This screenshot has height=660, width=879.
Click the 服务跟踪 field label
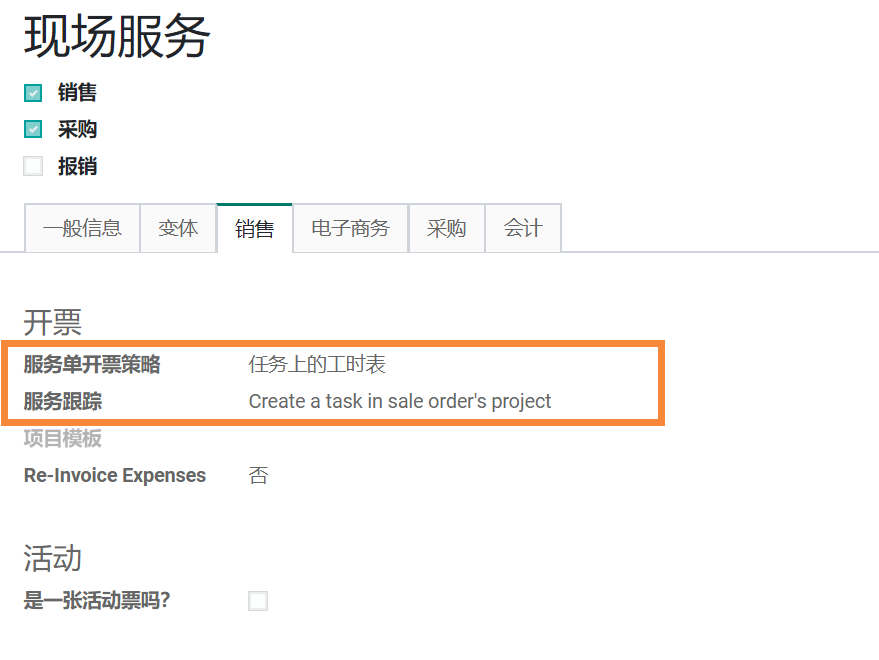(63, 401)
